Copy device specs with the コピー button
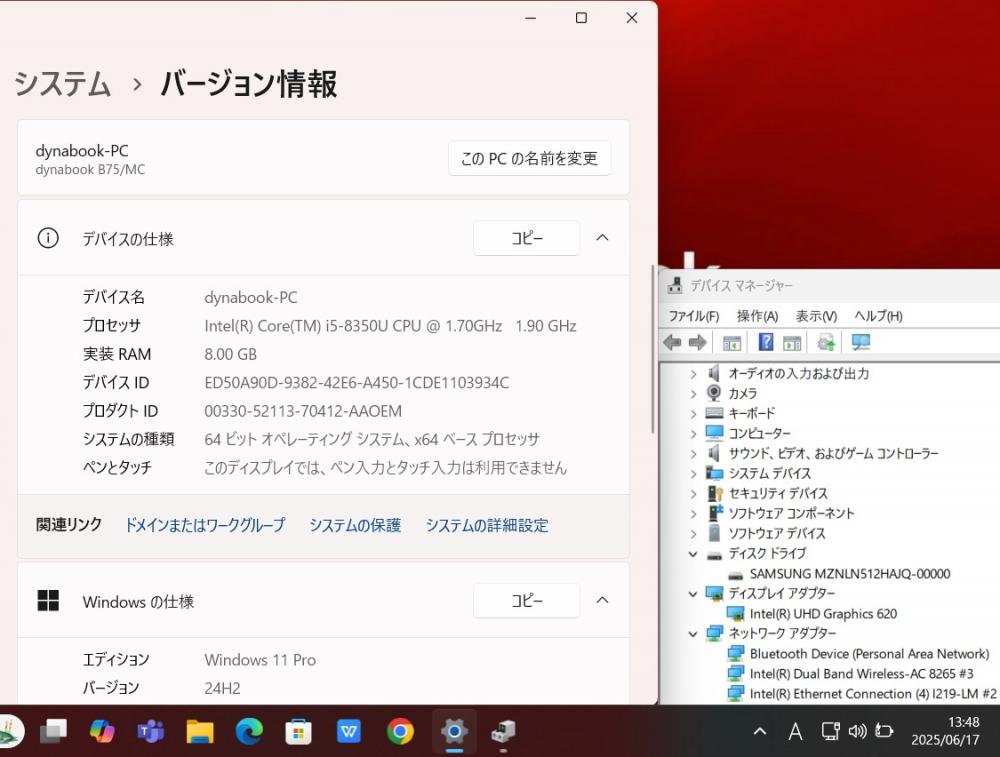This screenshot has width=1000, height=757. 526,238
